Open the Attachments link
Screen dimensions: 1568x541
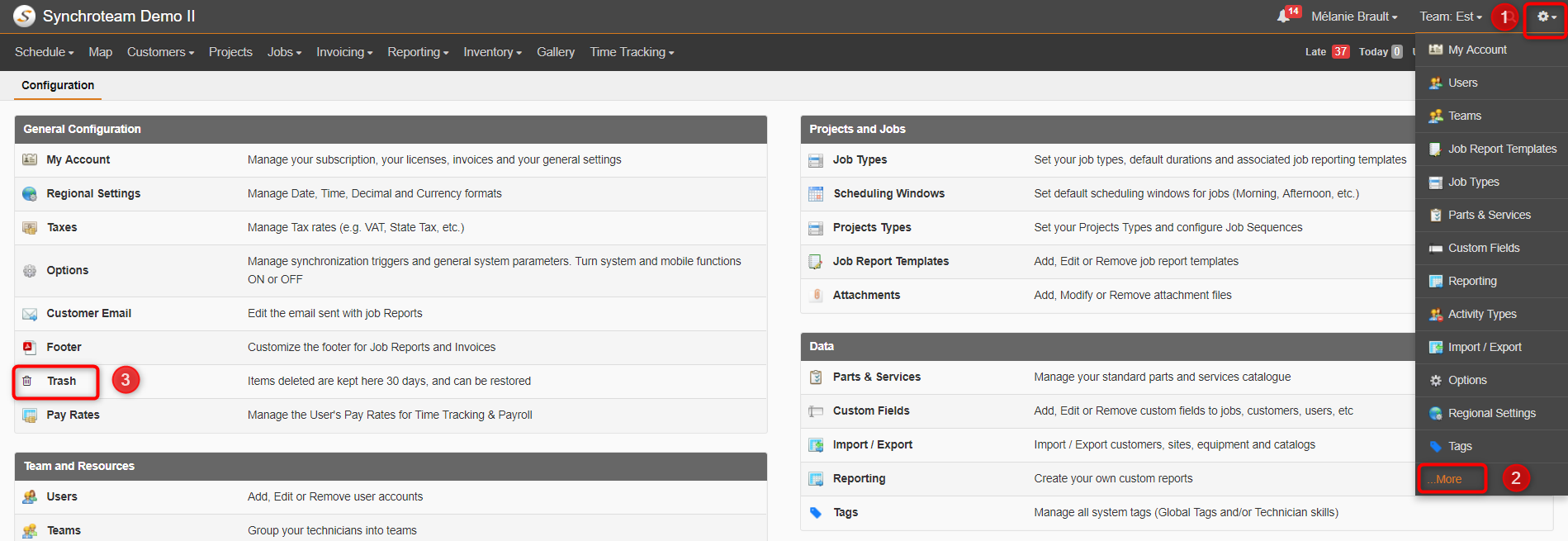[866, 295]
